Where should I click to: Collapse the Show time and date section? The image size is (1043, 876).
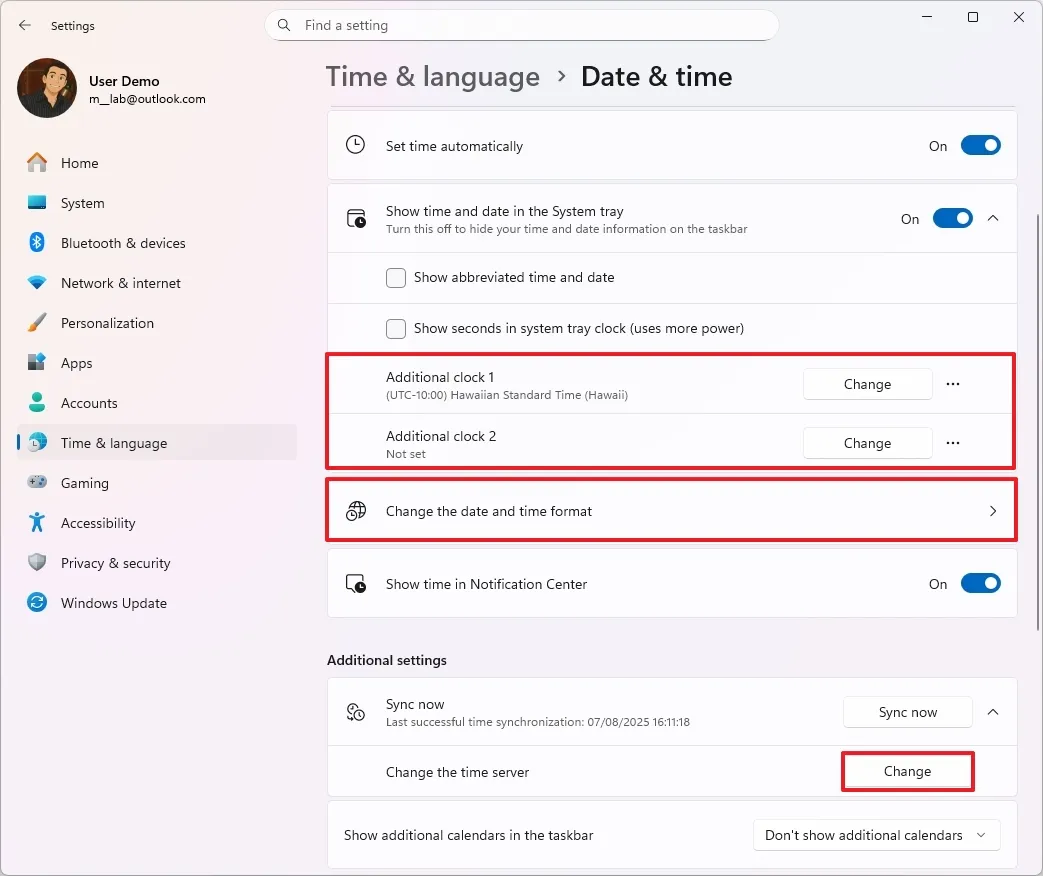pos(993,217)
